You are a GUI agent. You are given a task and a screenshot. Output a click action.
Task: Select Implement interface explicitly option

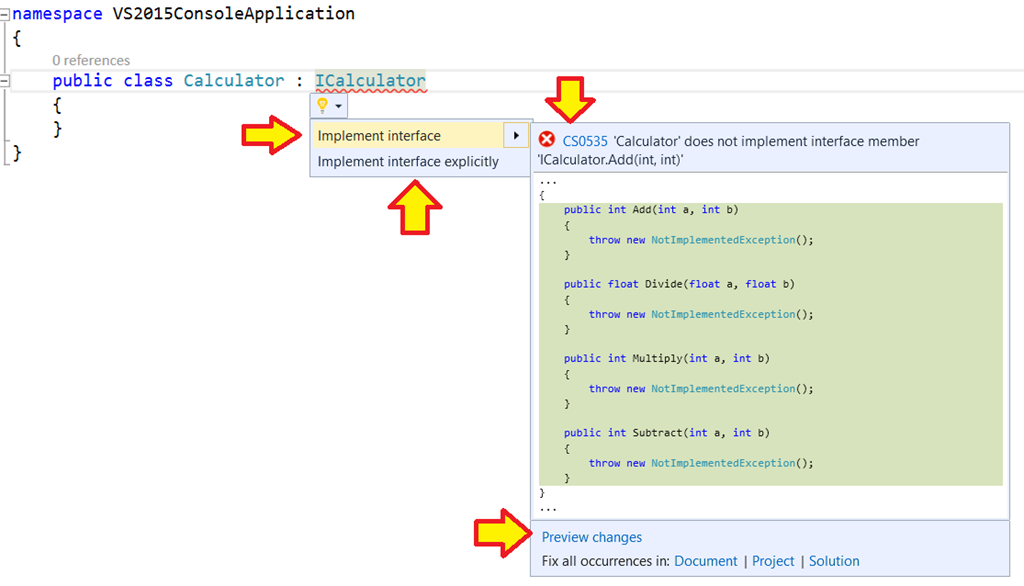pyautogui.click(x=408, y=161)
